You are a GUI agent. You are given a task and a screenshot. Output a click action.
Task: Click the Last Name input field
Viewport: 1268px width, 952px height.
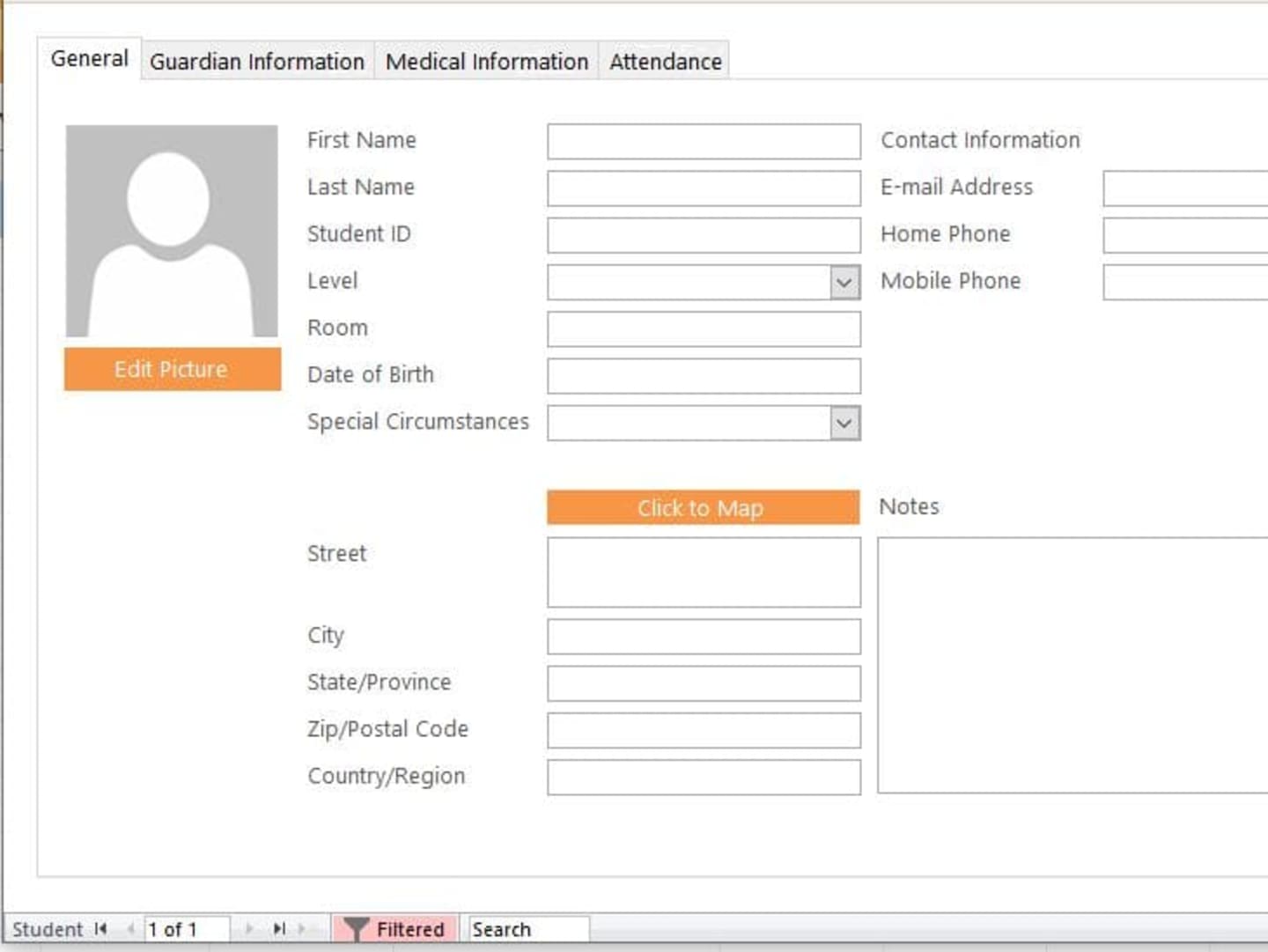(704, 188)
